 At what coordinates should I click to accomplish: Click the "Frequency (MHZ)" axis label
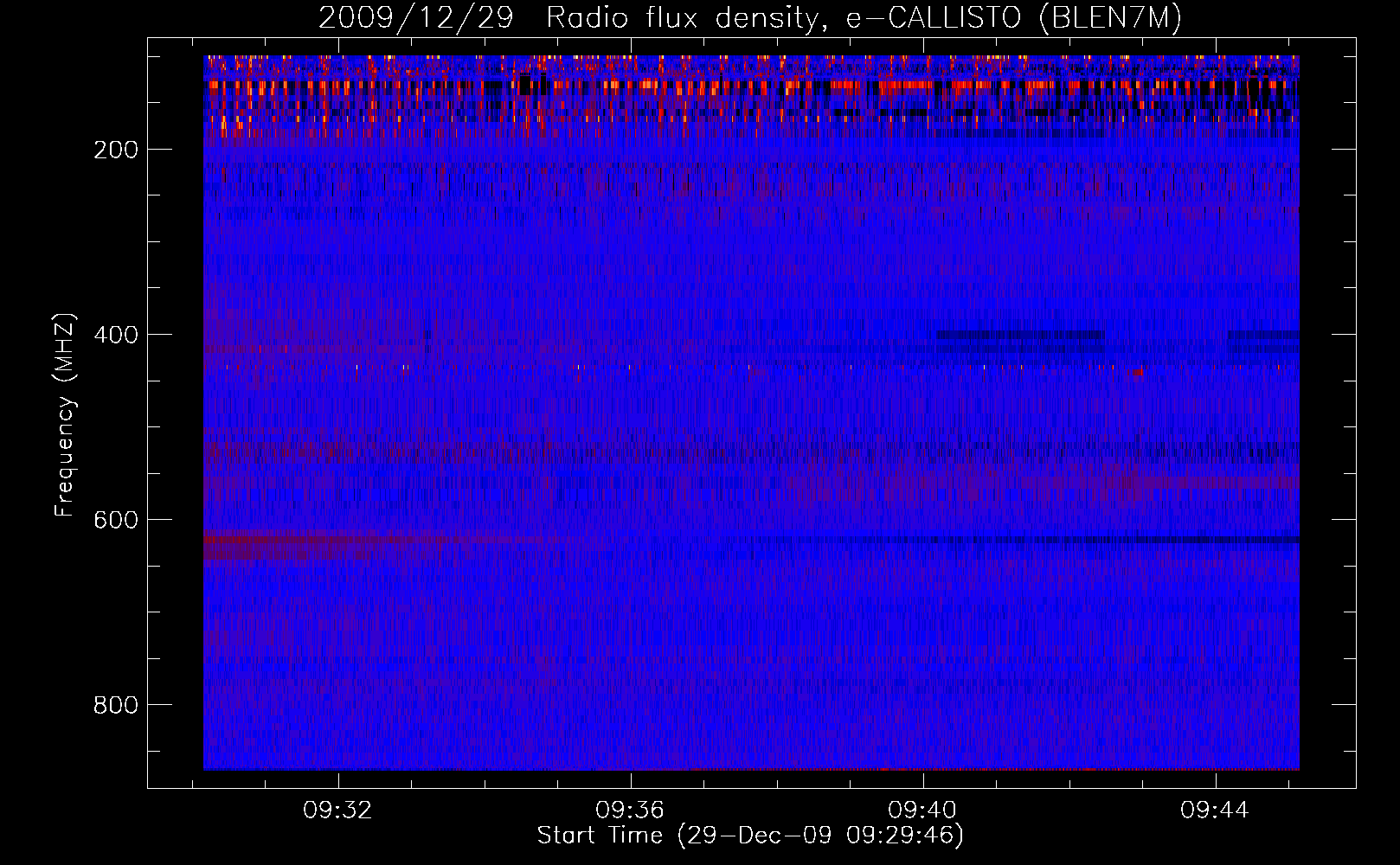(x=65, y=414)
